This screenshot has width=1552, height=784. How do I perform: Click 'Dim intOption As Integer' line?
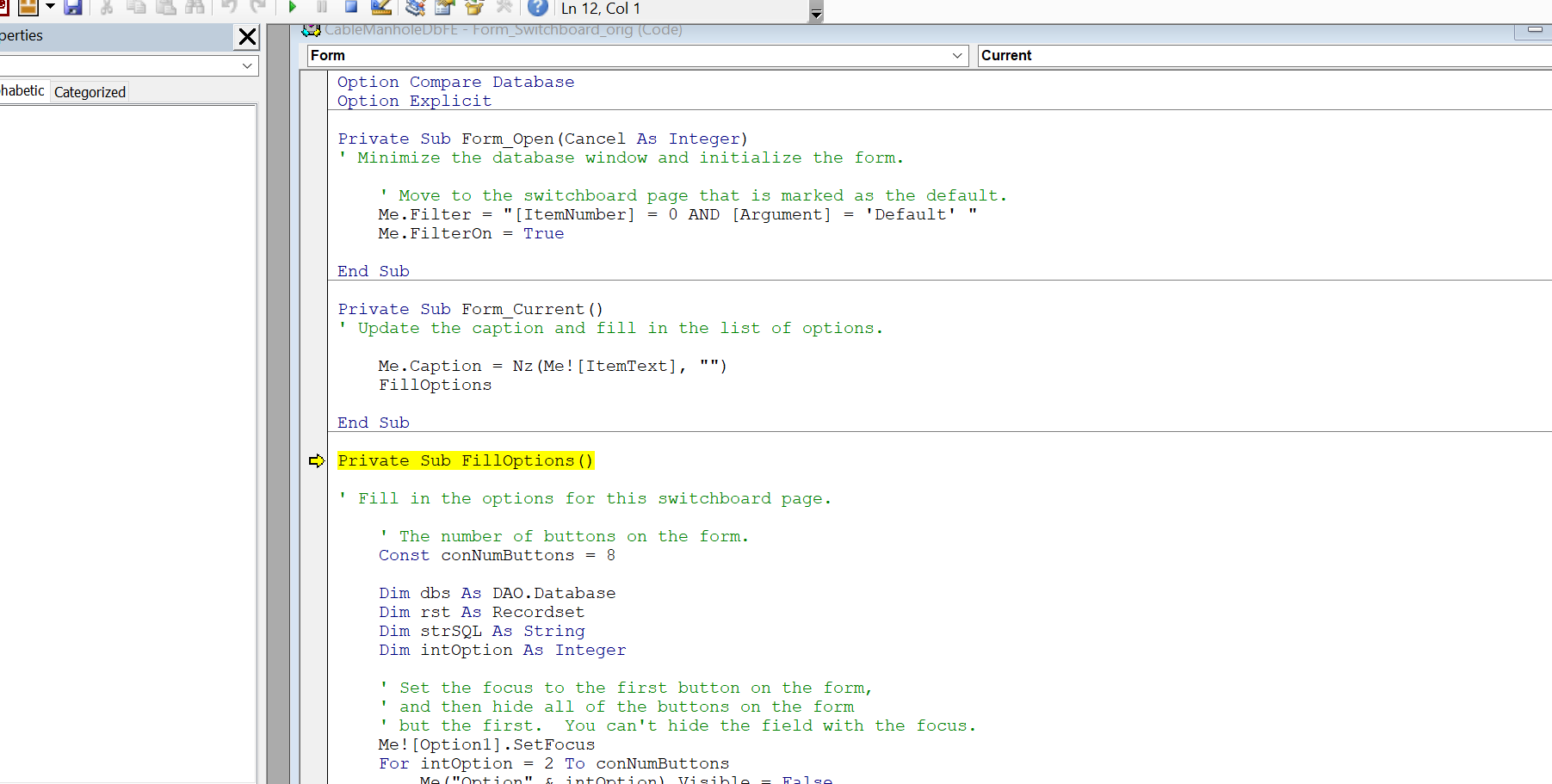pos(502,650)
